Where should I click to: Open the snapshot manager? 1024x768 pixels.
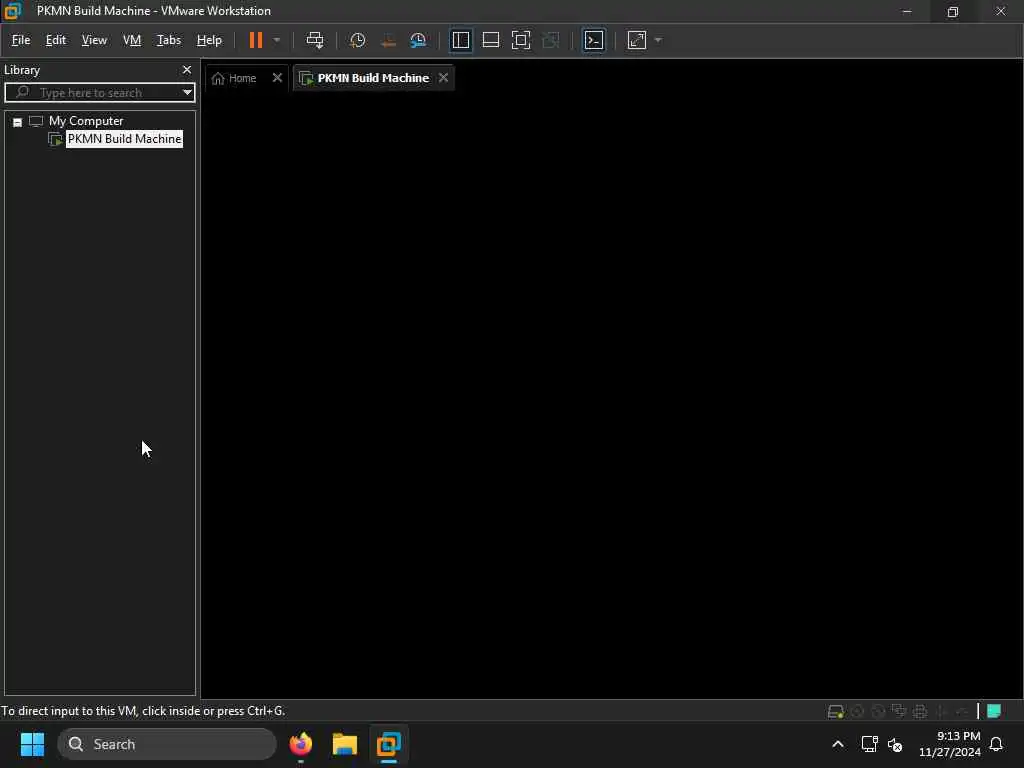(x=418, y=40)
